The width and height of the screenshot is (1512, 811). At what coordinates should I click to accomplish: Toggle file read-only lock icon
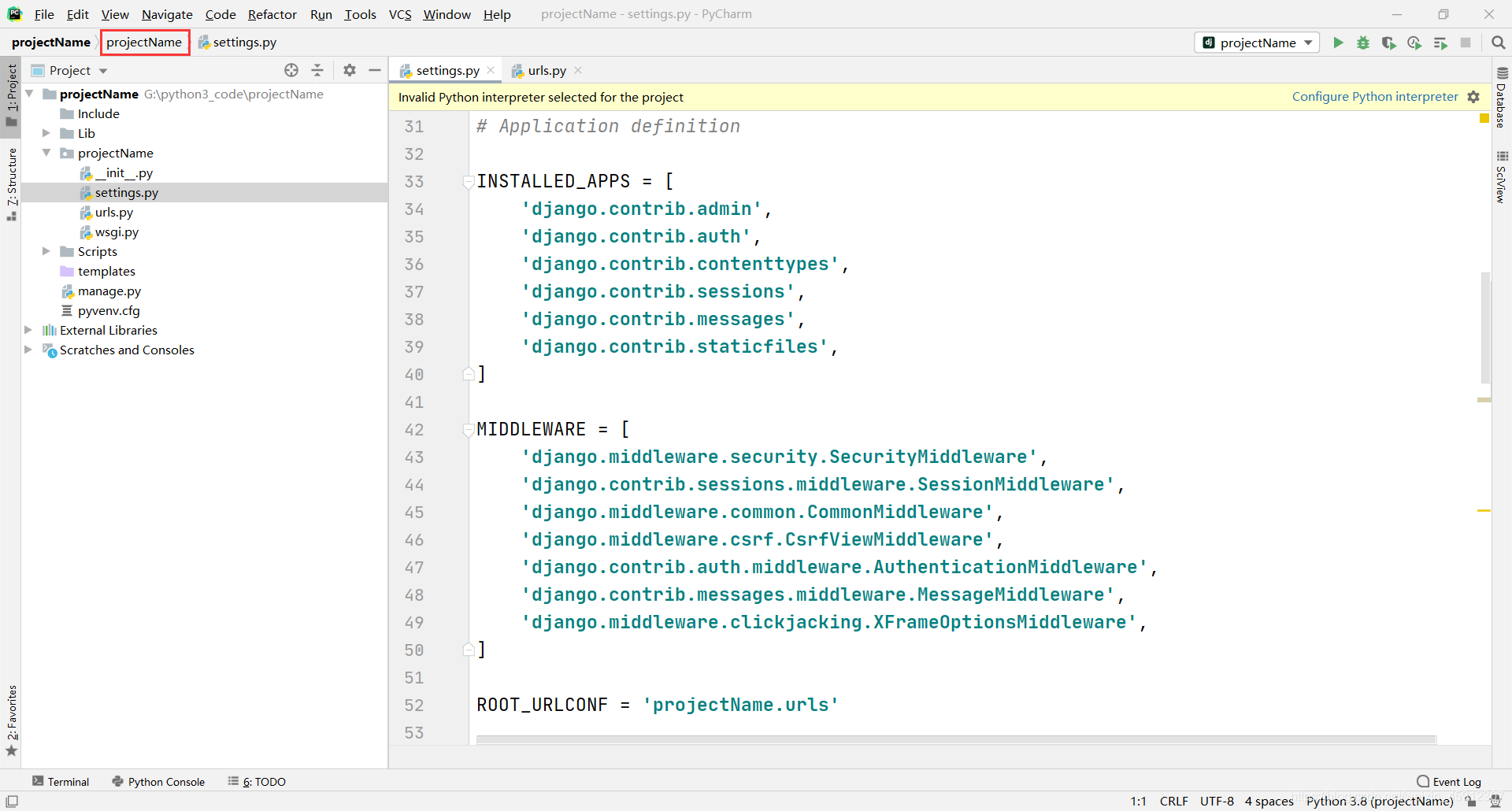pyautogui.click(x=1471, y=801)
